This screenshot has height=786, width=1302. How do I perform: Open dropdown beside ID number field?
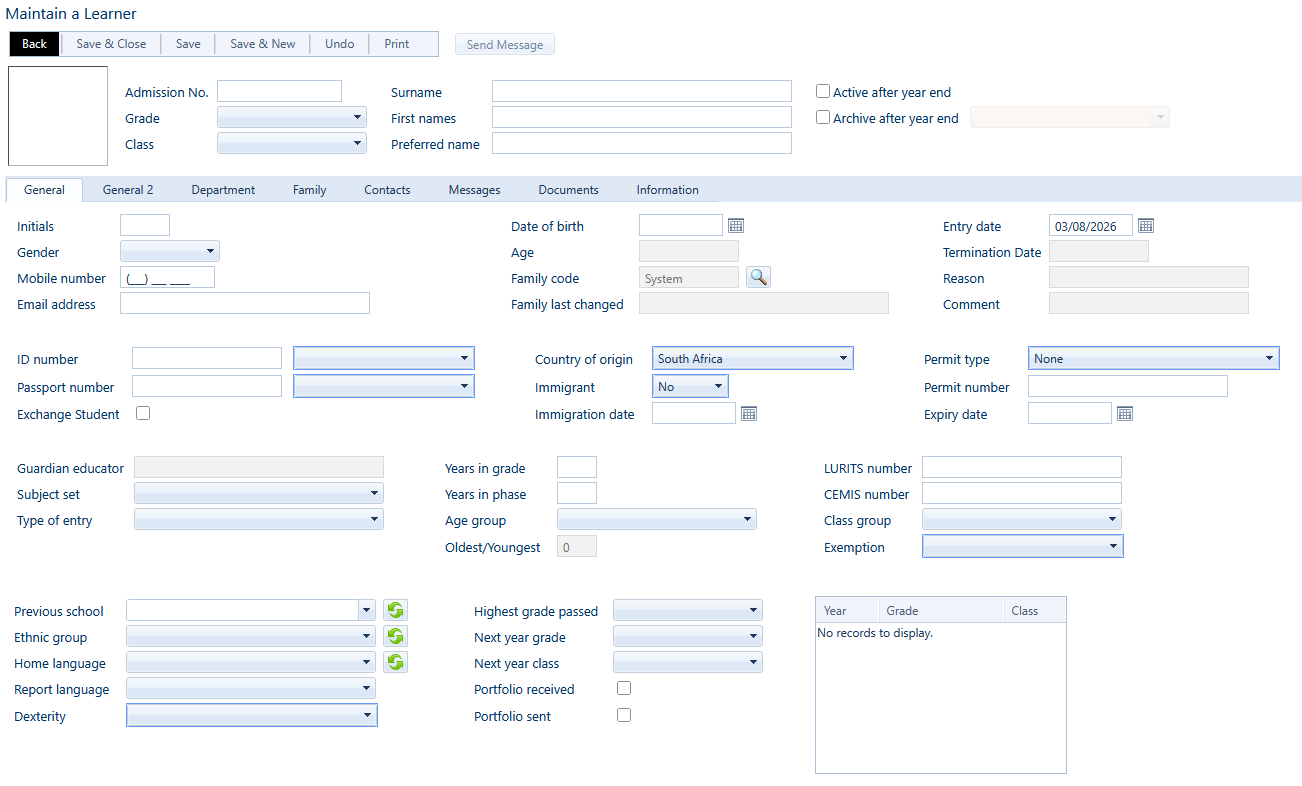[x=384, y=358]
